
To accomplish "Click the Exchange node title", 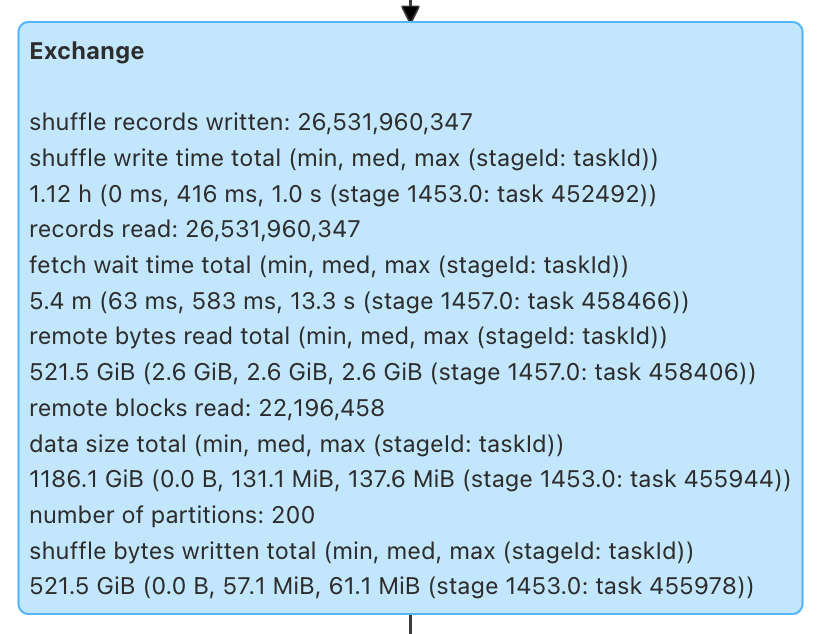I will (x=87, y=52).
